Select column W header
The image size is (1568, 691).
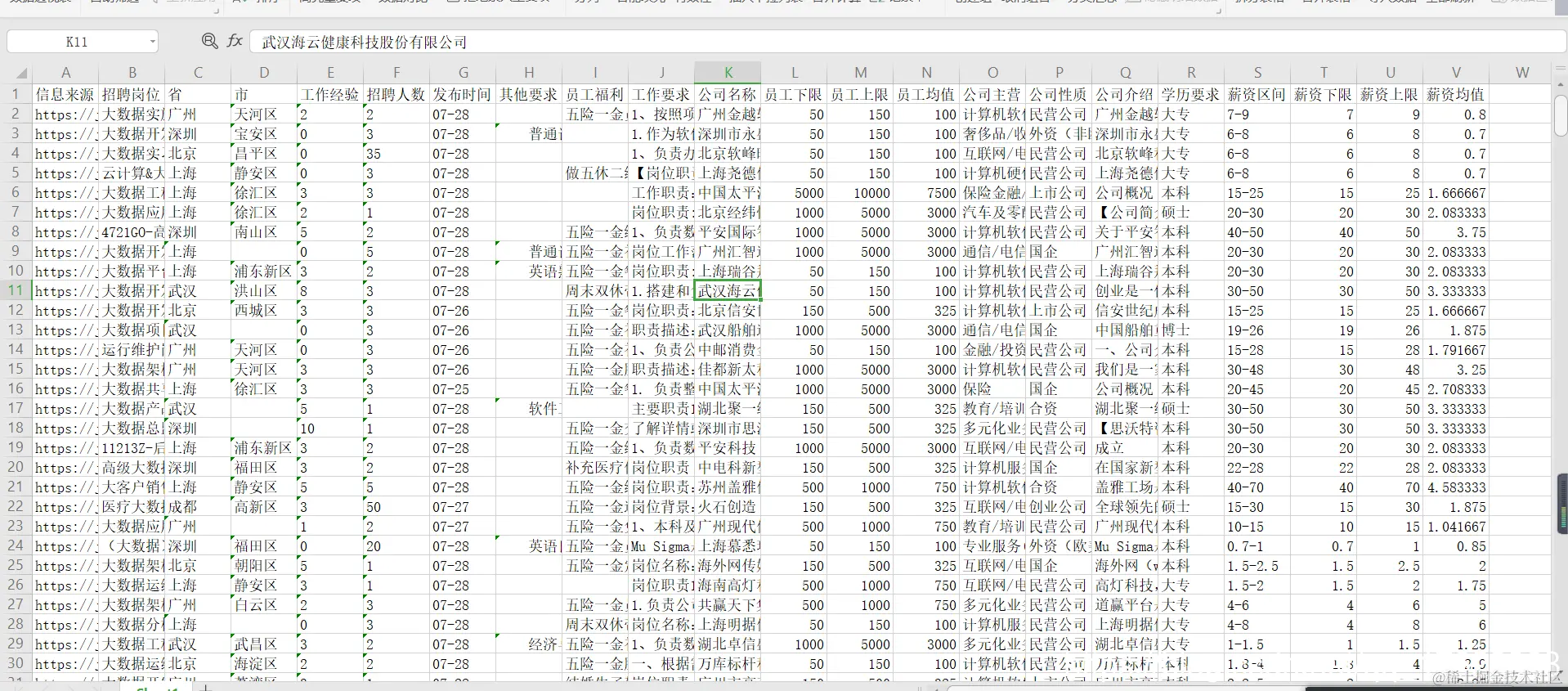[x=1522, y=73]
